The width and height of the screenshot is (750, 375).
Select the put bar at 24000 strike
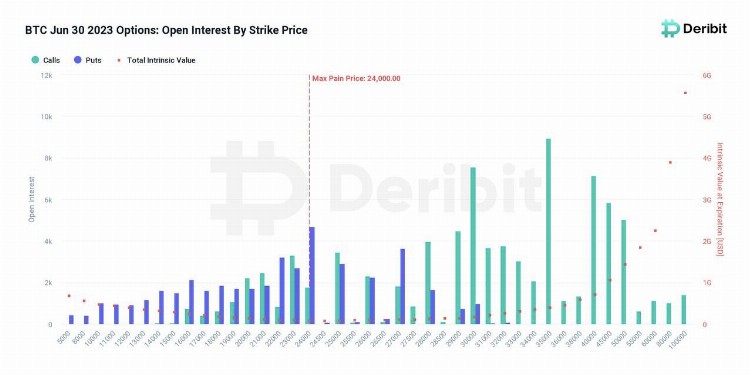312,276
